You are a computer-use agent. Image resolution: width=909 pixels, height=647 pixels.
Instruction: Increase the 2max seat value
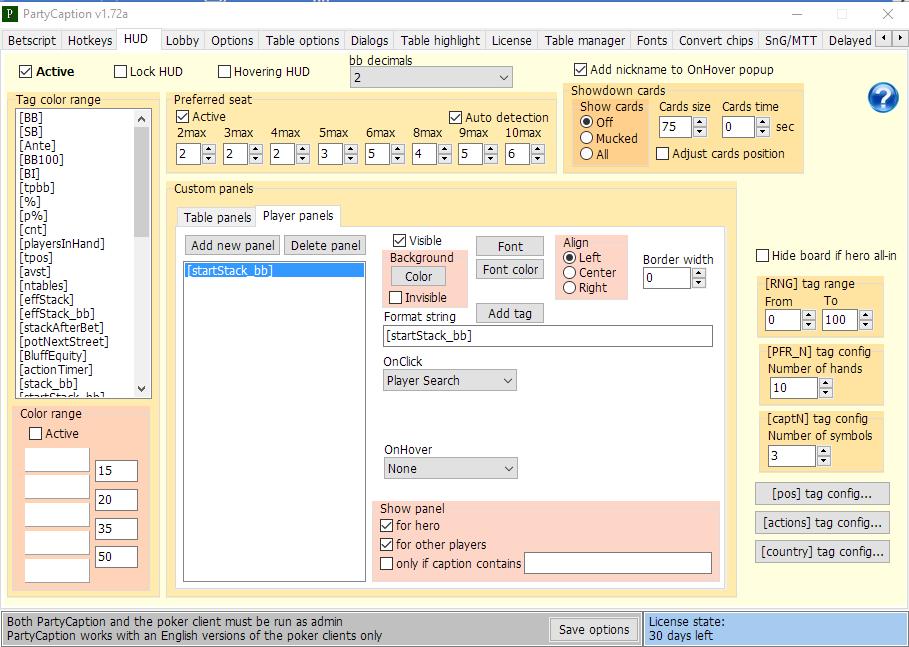(209, 149)
